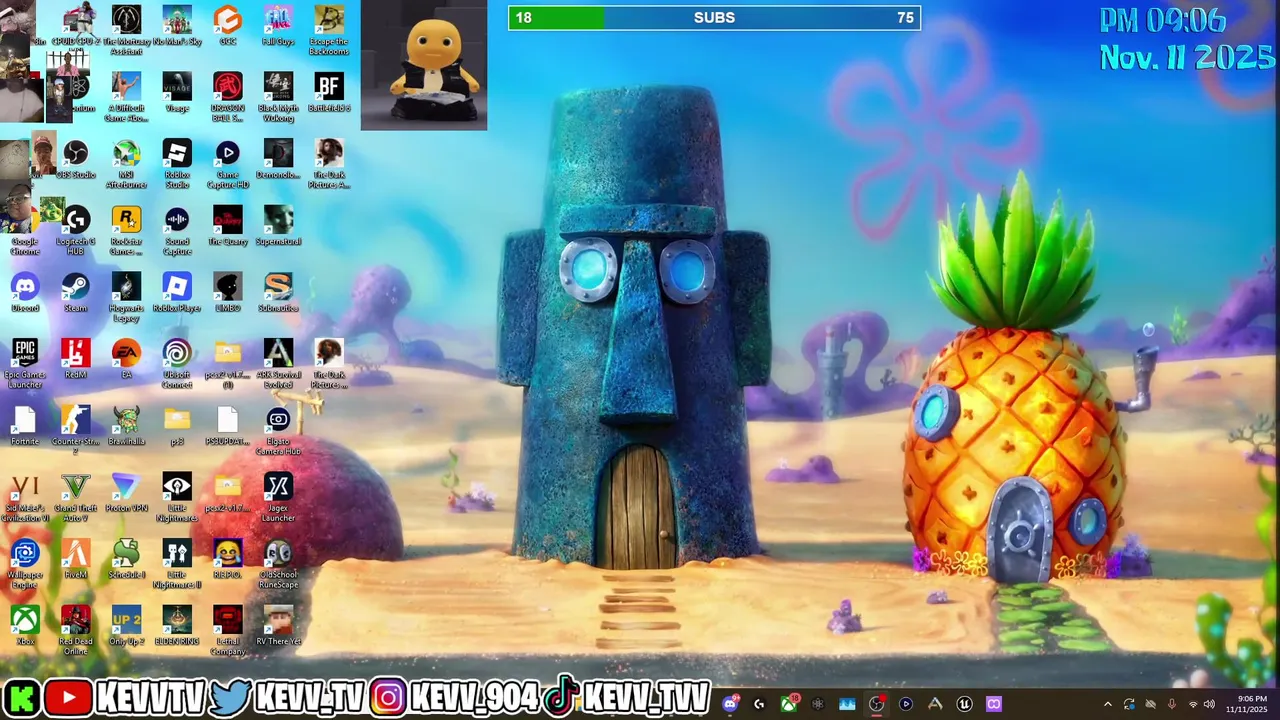The width and height of the screenshot is (1280, 720).
Task: Open Sid Meier's Civilization VI shortcut
Action: (25, 498)
